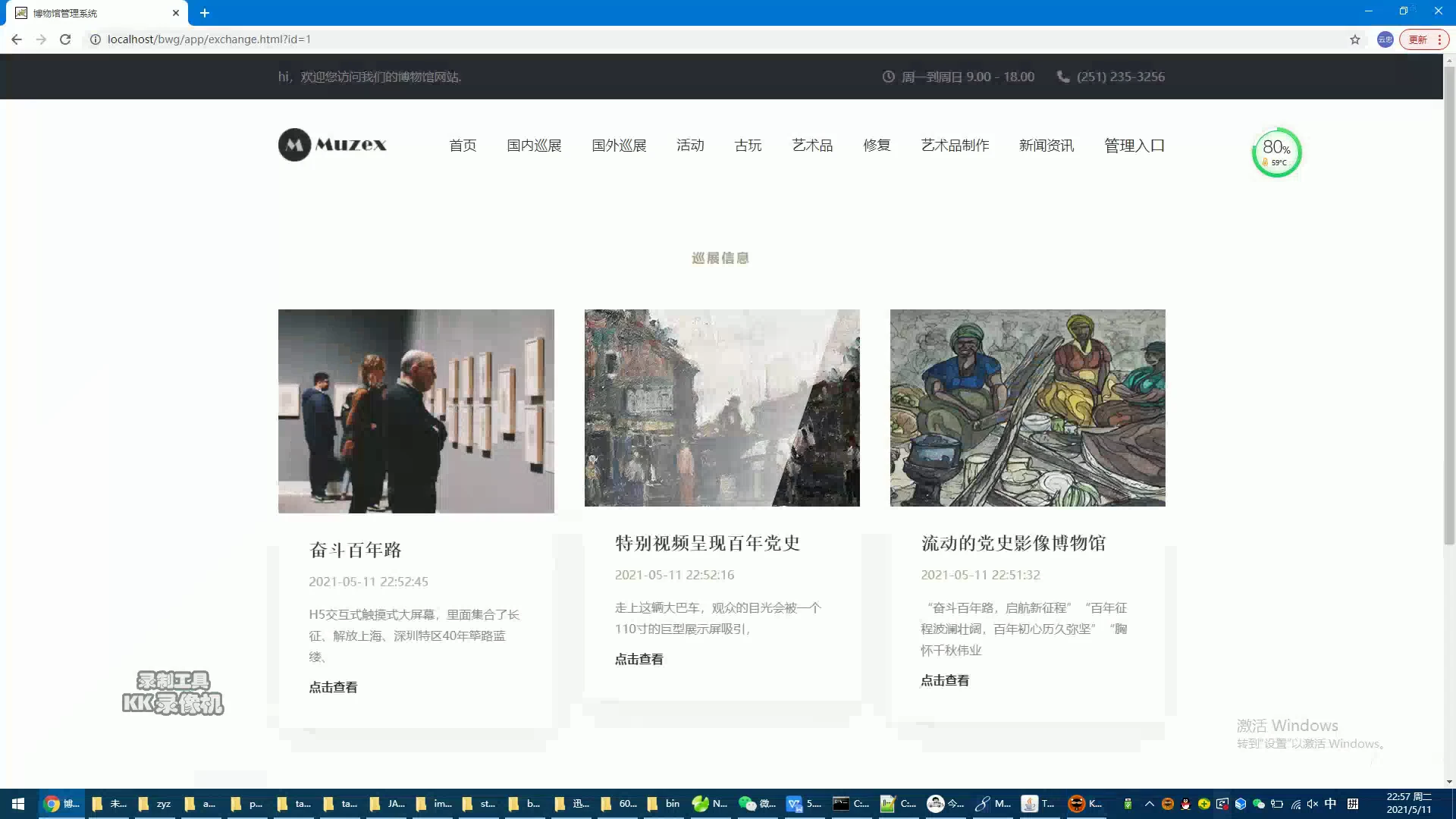This screenshot has height=819, width=1456.
Task: Click the site info icon in address bar
Action: [x=96, y=39]
